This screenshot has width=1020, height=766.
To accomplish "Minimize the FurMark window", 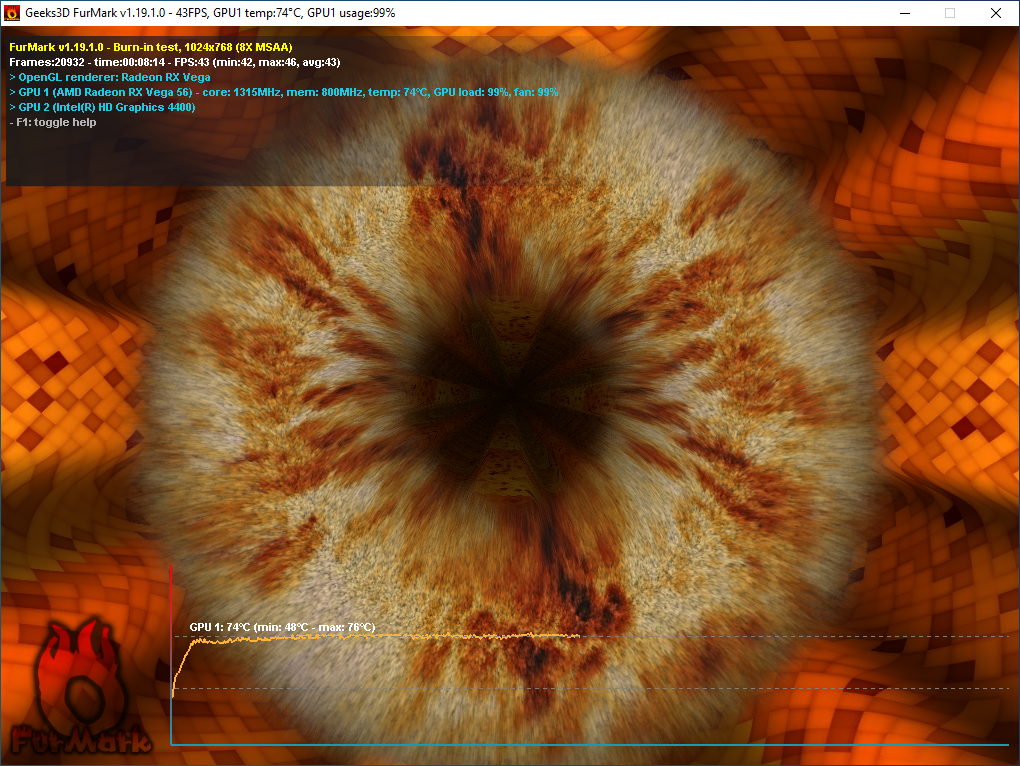I will point(905,13).
